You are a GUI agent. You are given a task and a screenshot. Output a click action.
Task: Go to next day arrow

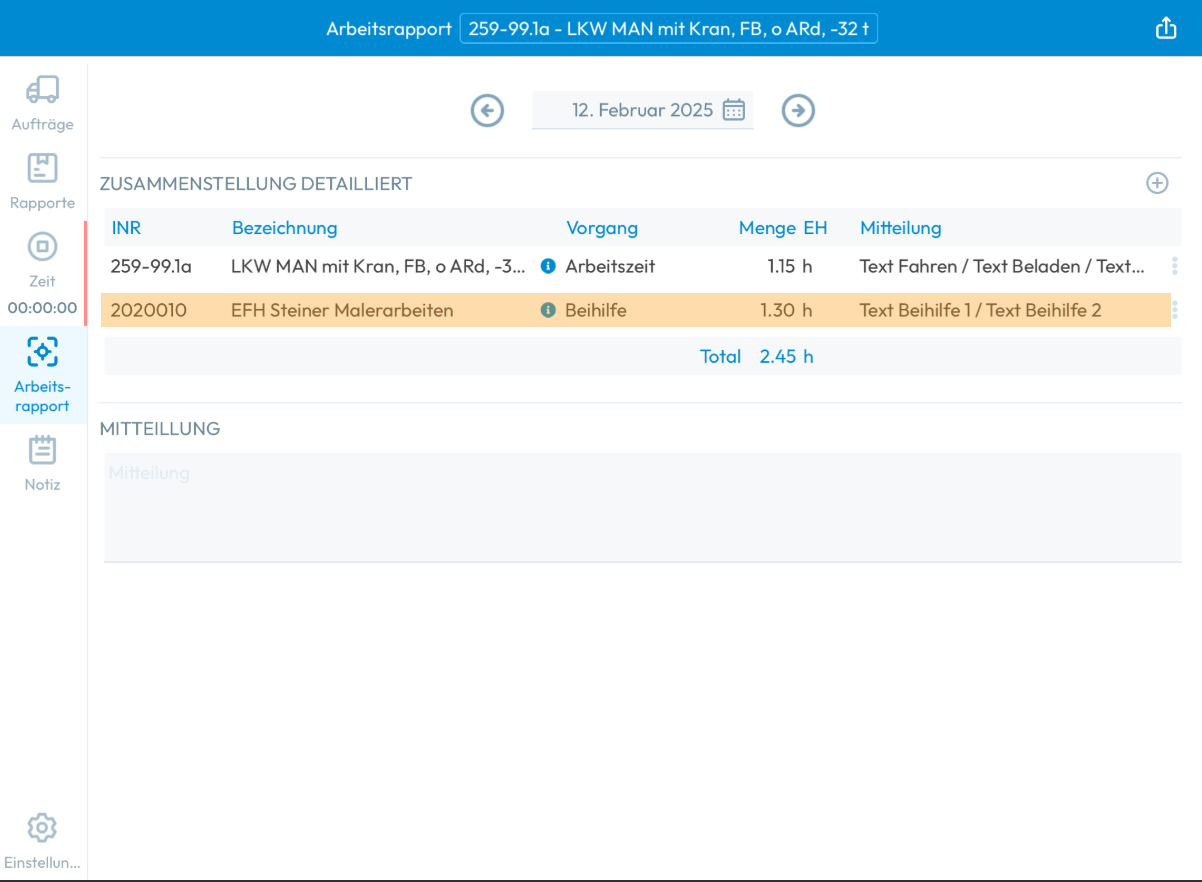coord(798,110)
